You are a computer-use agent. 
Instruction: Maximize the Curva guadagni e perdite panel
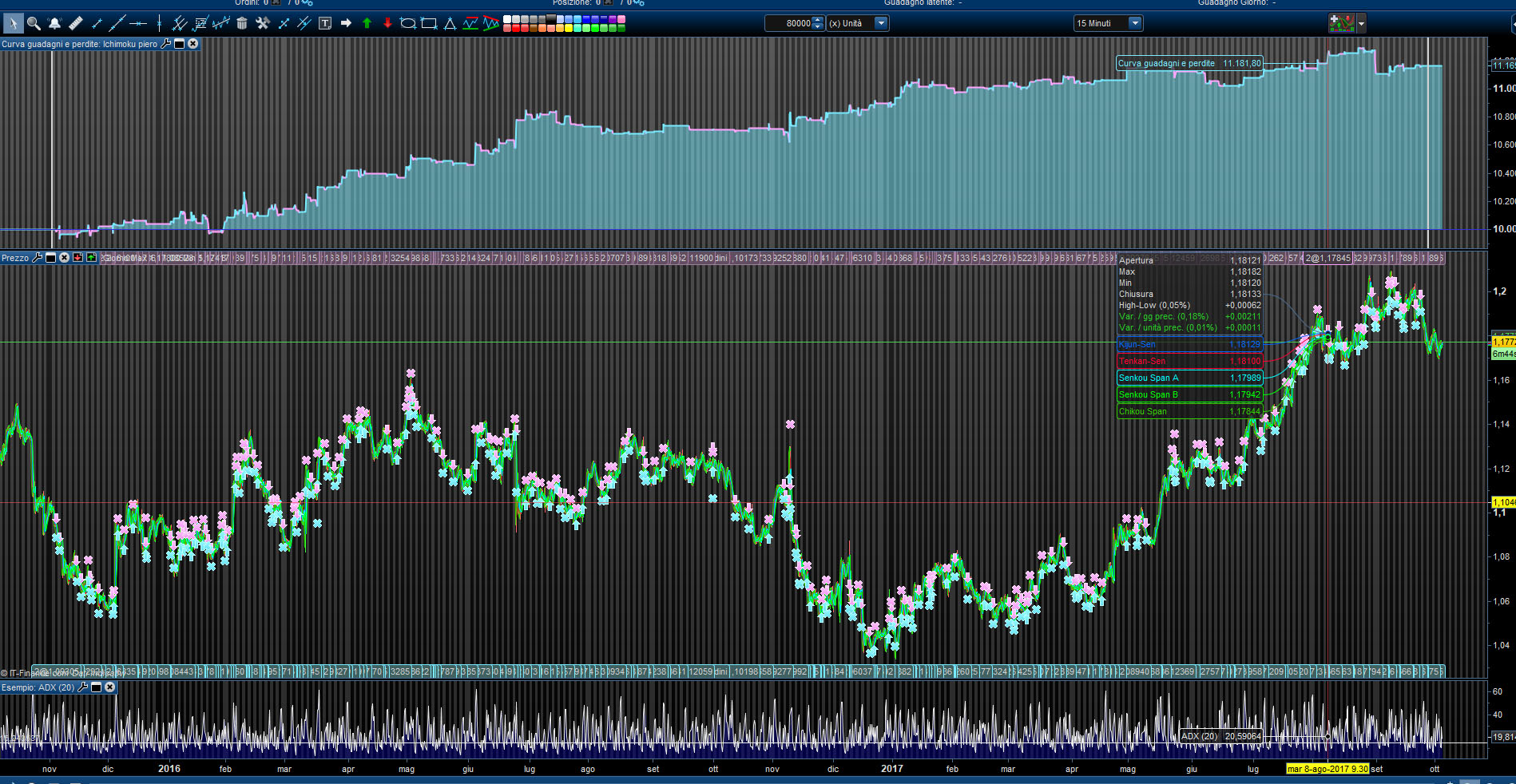point(179,44)
